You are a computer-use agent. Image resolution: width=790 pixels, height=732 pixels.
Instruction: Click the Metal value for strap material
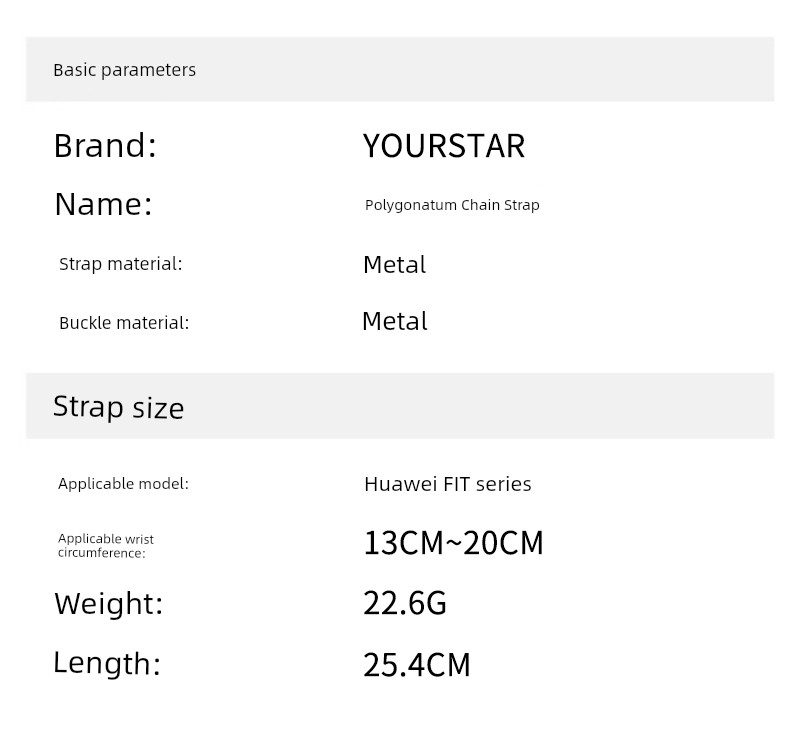(x=394, y=264)
